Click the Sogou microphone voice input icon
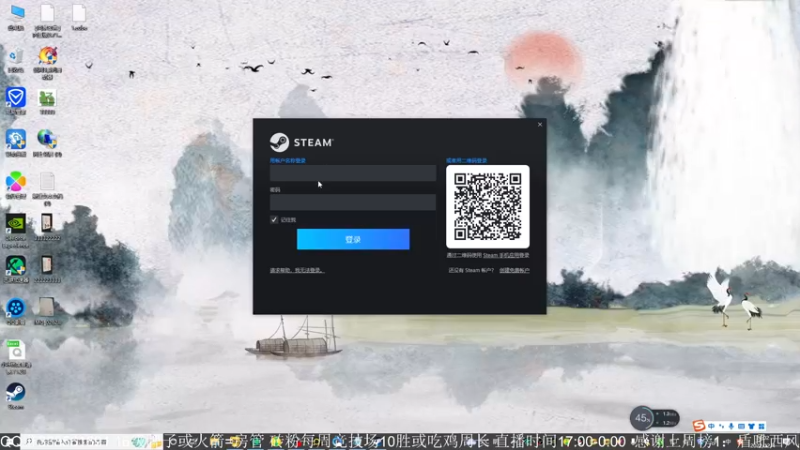The width and height of the screenshot is (800, 450). [x=731, y=426]
